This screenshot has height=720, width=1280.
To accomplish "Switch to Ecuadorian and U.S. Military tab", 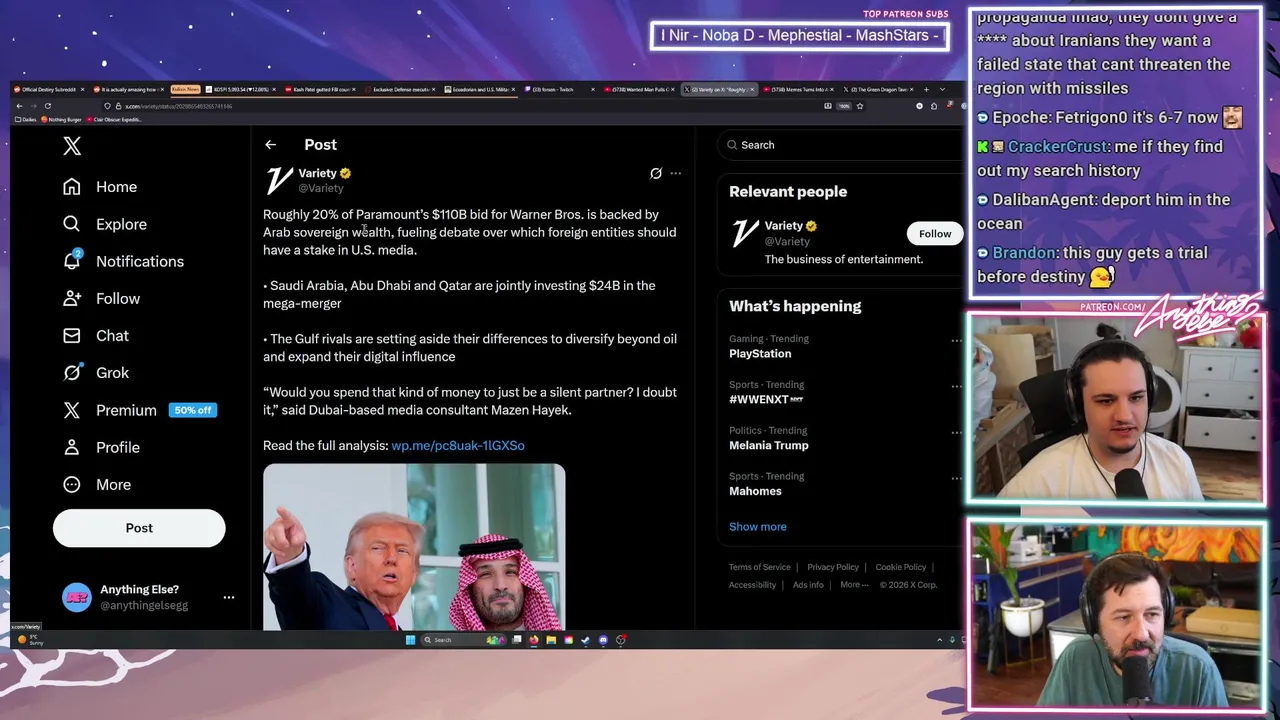I will click(x=480, y=90).
